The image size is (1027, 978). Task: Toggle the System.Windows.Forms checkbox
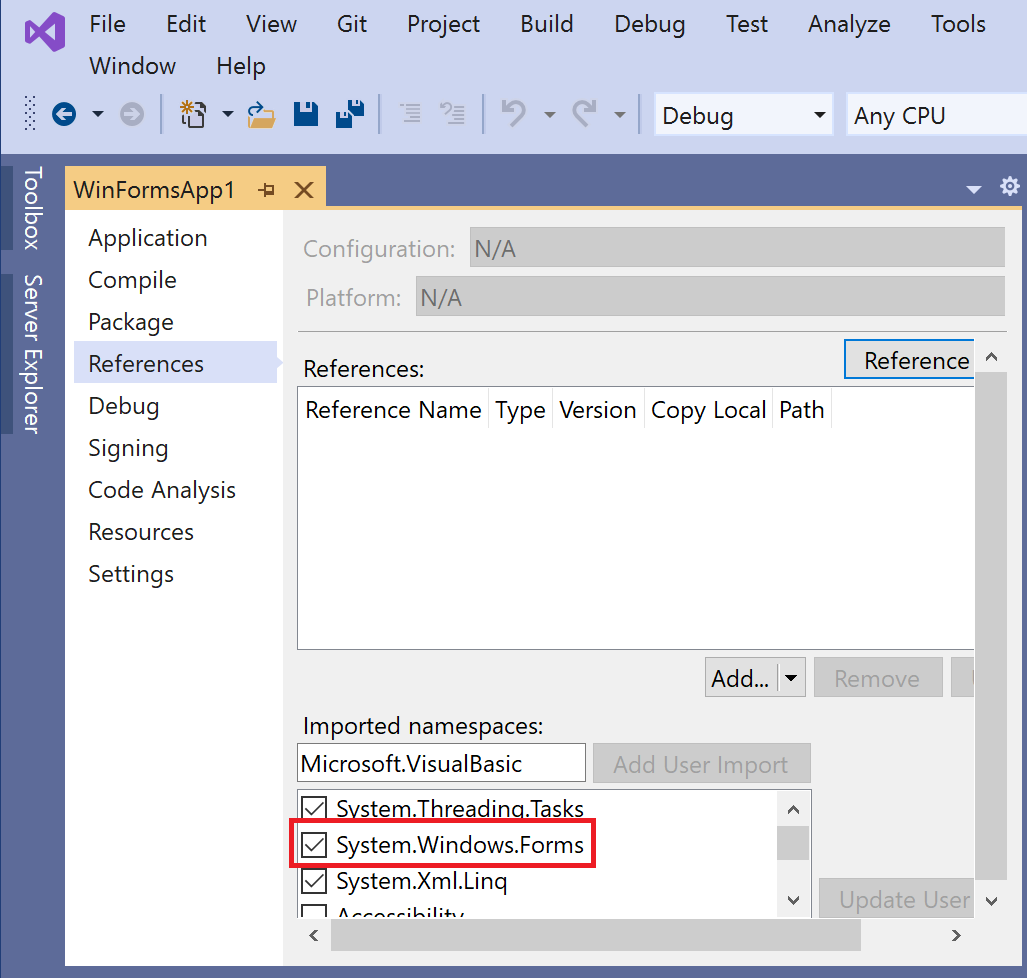(x=314, y=844)
